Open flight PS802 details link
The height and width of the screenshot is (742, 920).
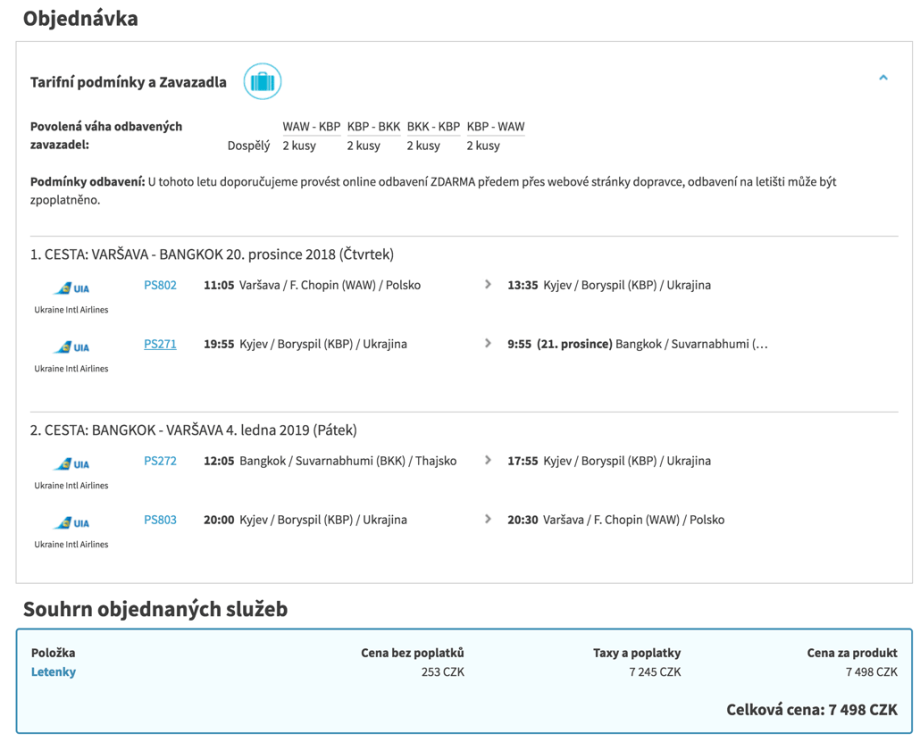160,285
